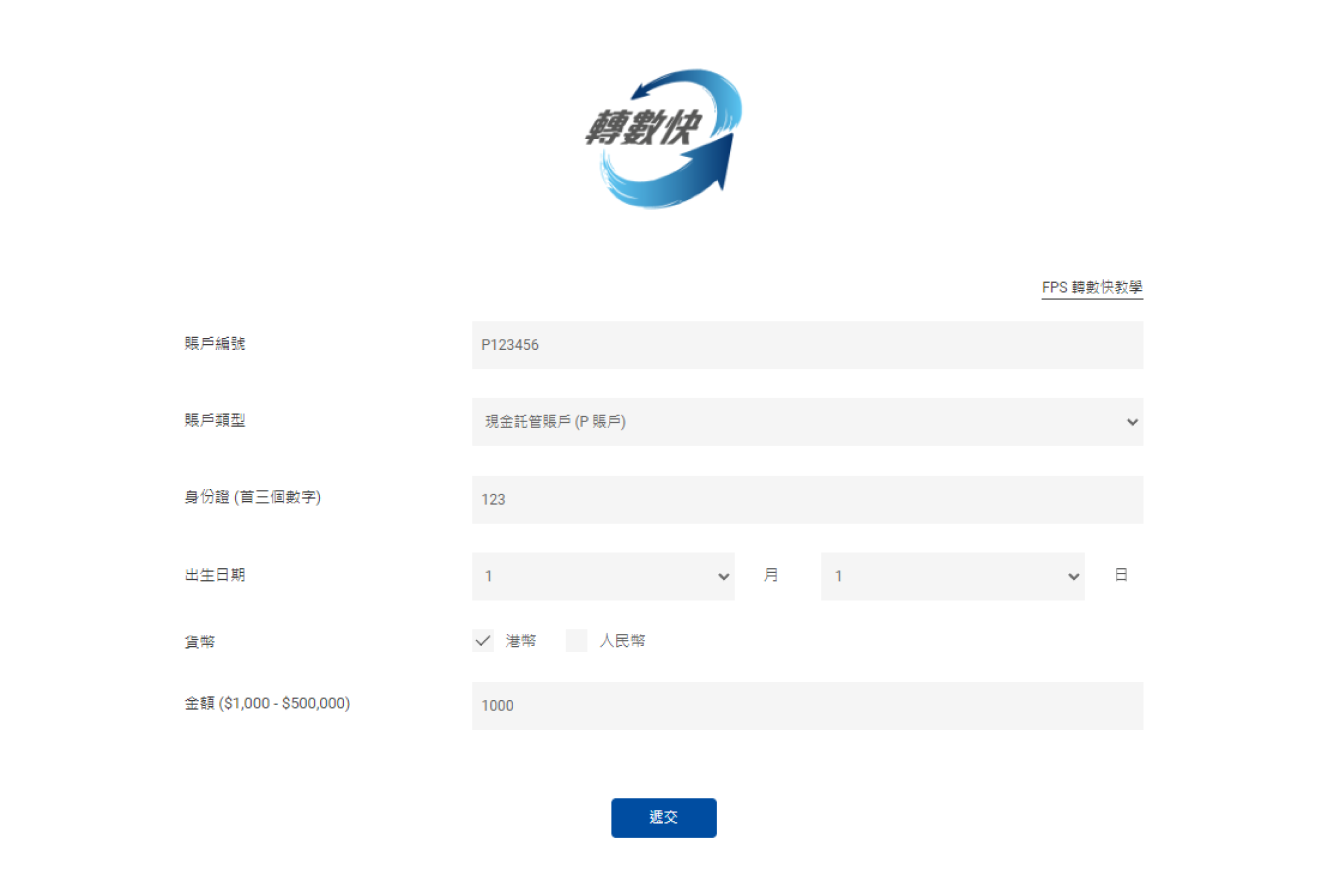
Task: Click the 轉數快 FPS logo
Action: (x=664, y=138)
